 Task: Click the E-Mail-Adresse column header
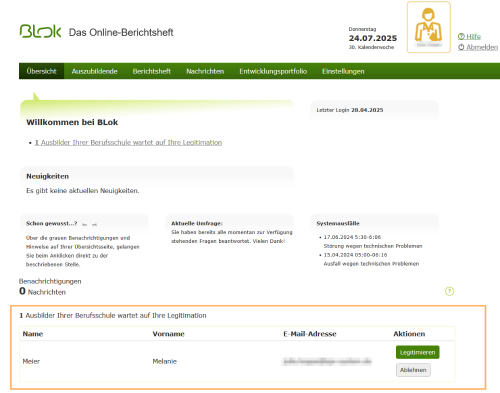click(x=310, y=334)
